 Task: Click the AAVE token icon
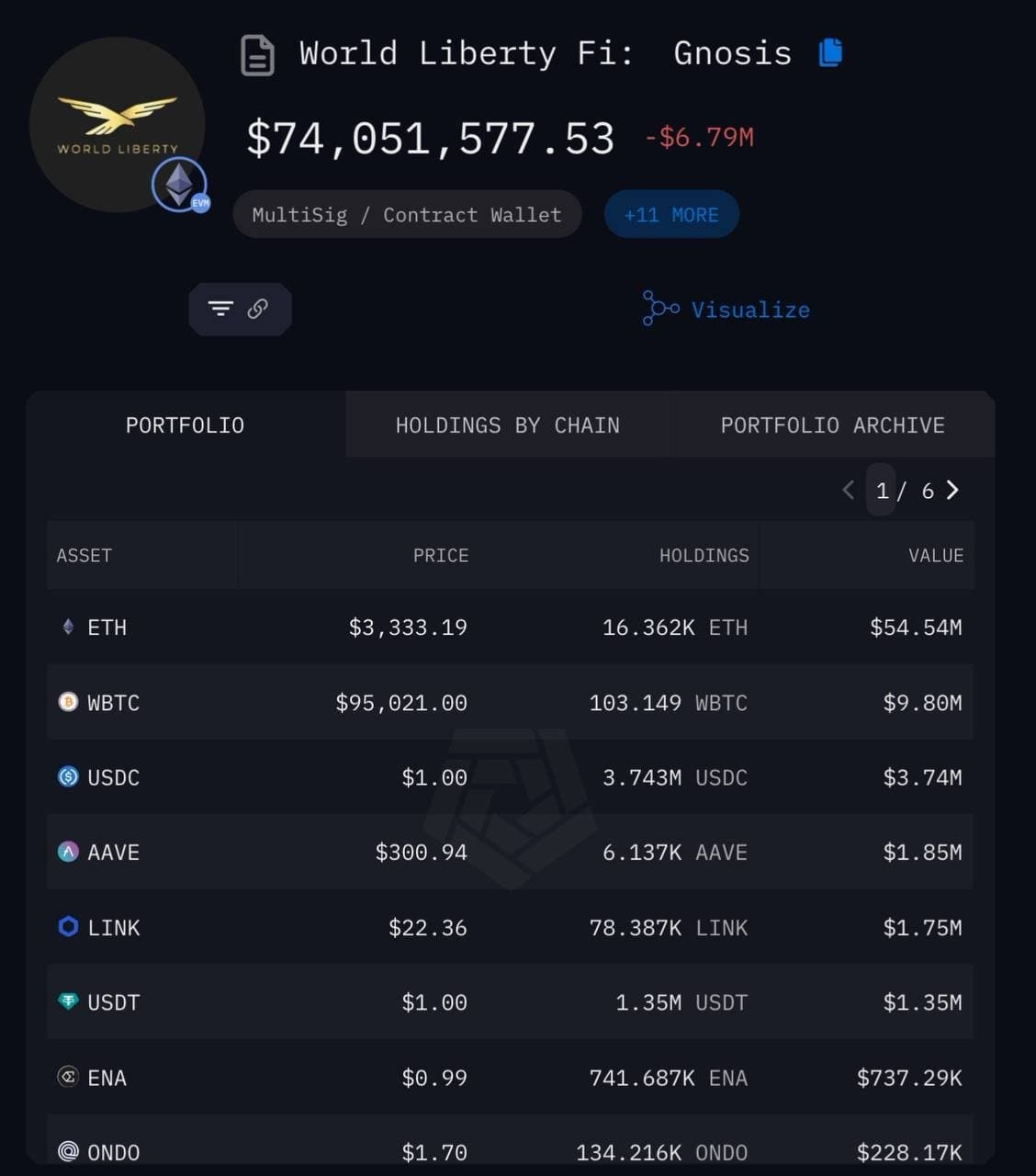tap(68, 852)
